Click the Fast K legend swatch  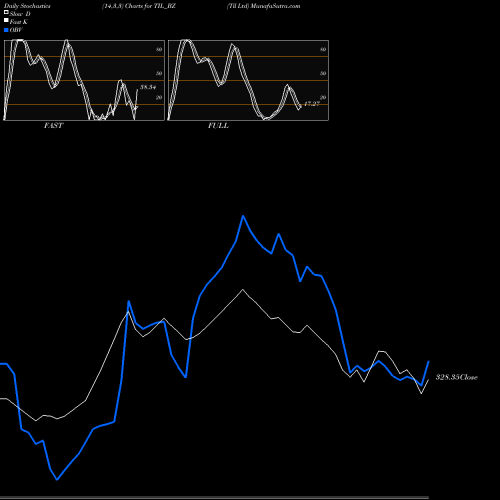[6, 21]
